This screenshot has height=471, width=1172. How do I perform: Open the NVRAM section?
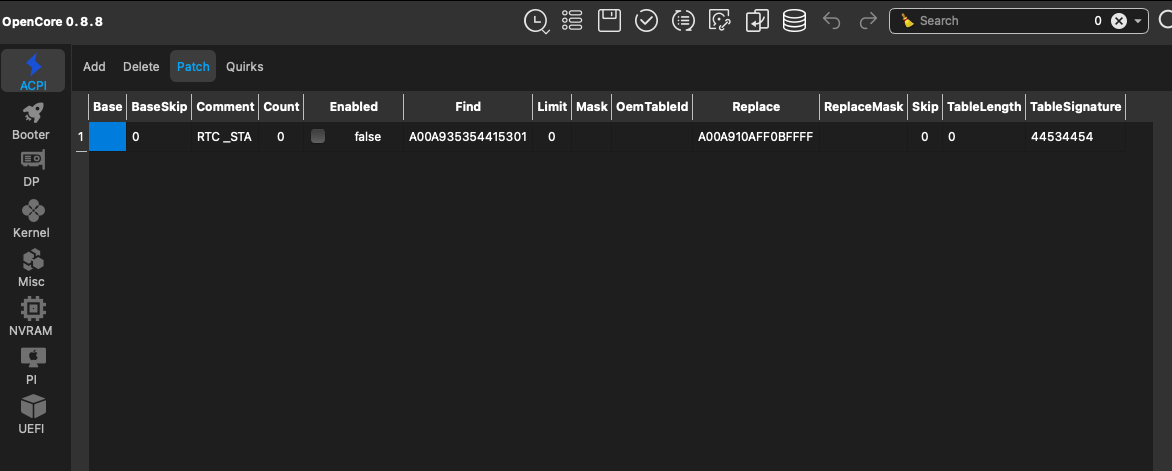point(31,316)
